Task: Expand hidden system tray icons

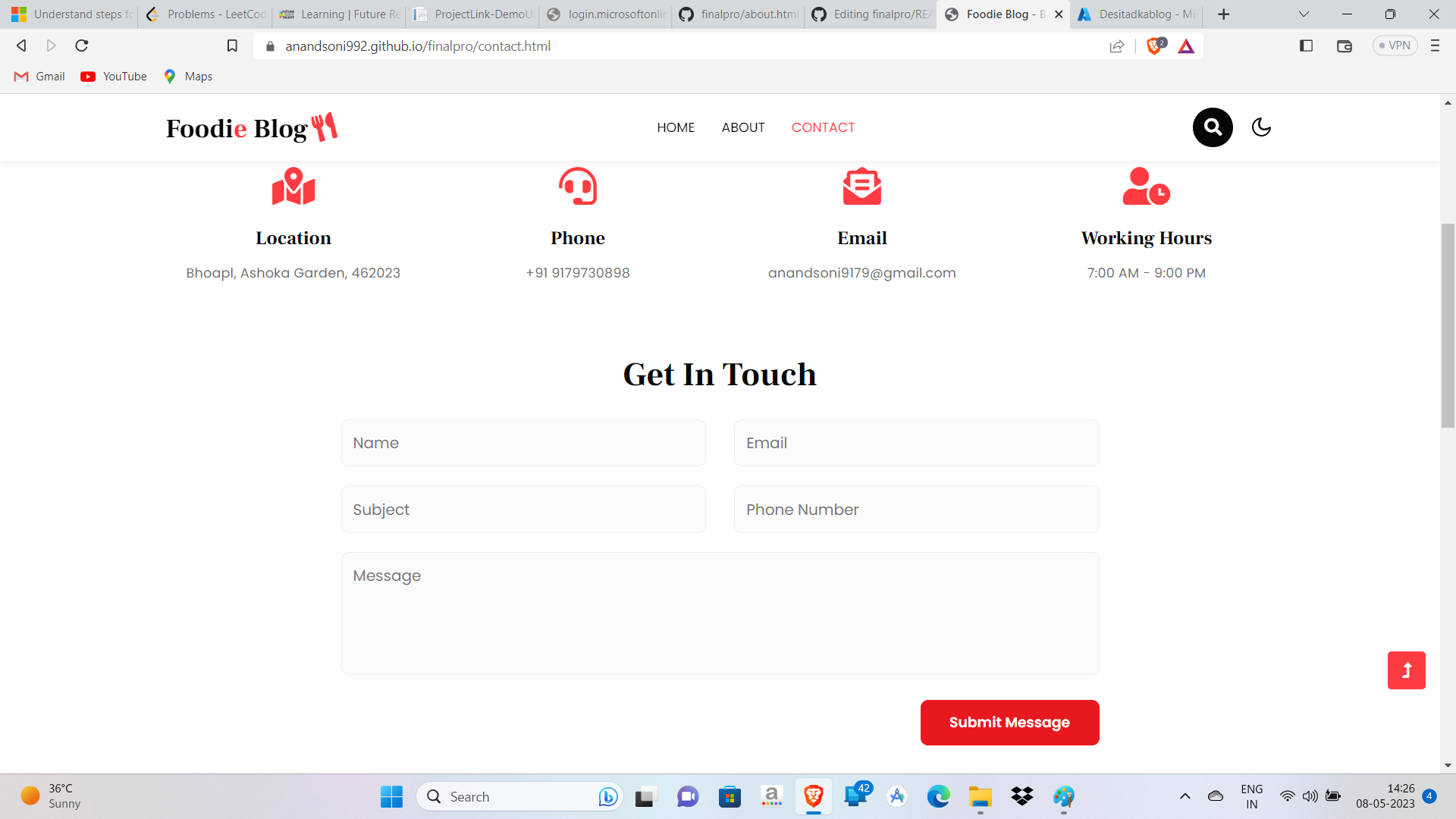Action: click(1185, 796)
